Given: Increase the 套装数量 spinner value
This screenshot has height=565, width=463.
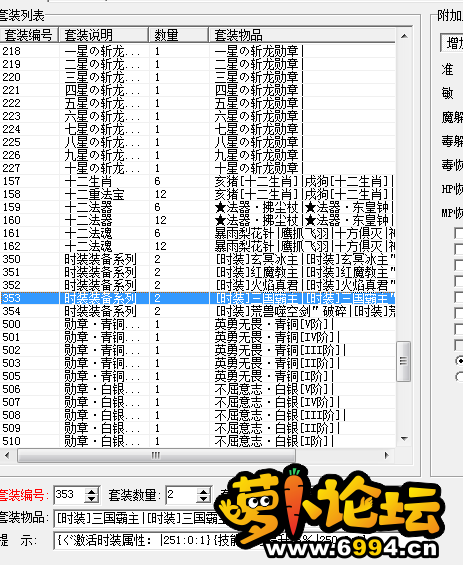Looking at the screenshot, I should click(x=204, y=491).
